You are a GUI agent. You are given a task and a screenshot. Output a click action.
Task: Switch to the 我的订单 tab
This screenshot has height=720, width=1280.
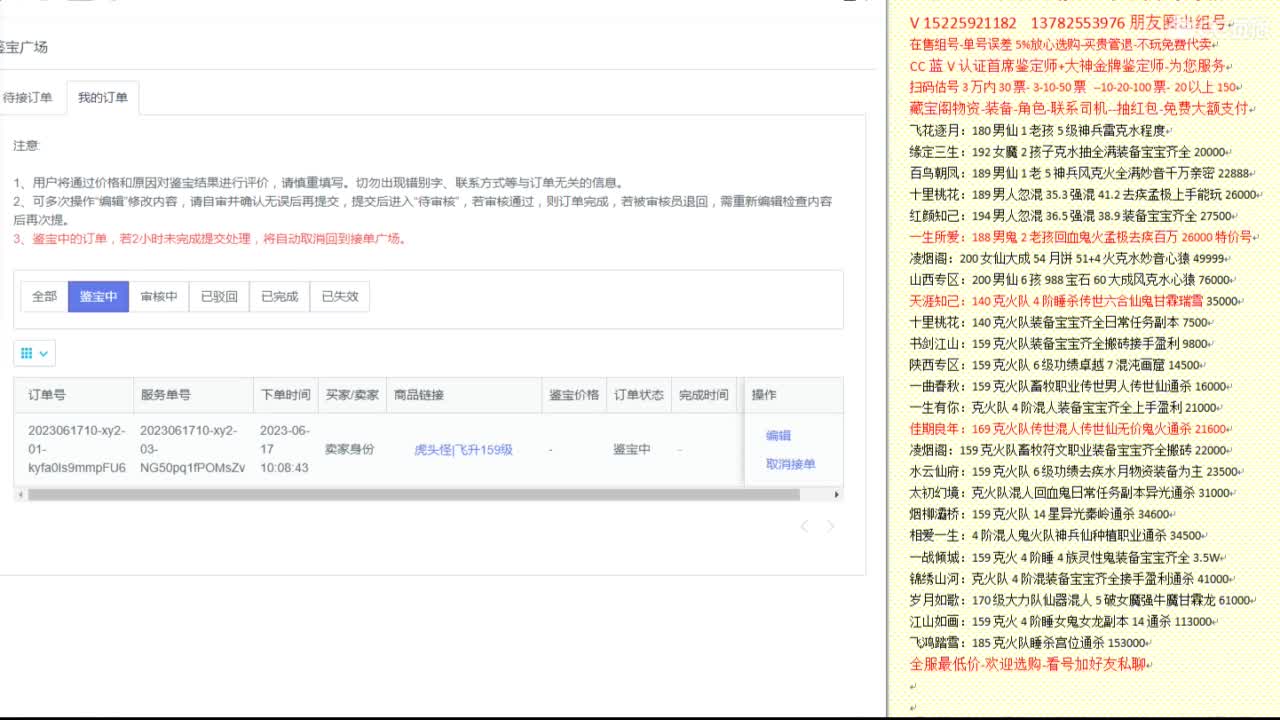(103, 97)
